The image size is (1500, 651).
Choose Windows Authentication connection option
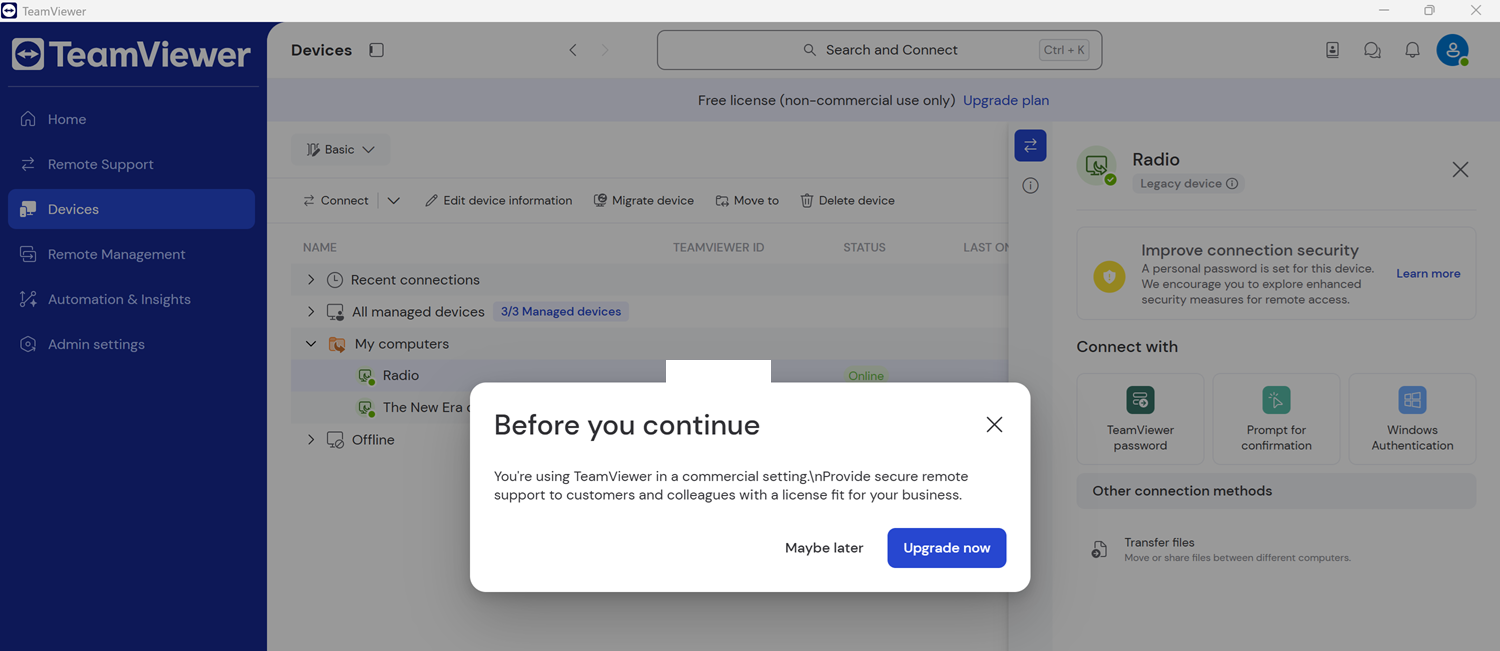click(1412, 419)
